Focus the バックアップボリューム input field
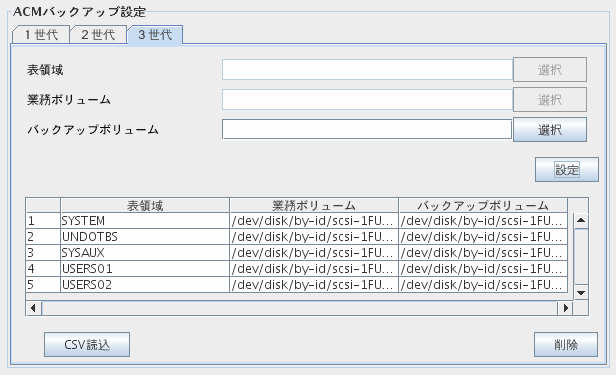The image size is (616, 375). (367, 129)
